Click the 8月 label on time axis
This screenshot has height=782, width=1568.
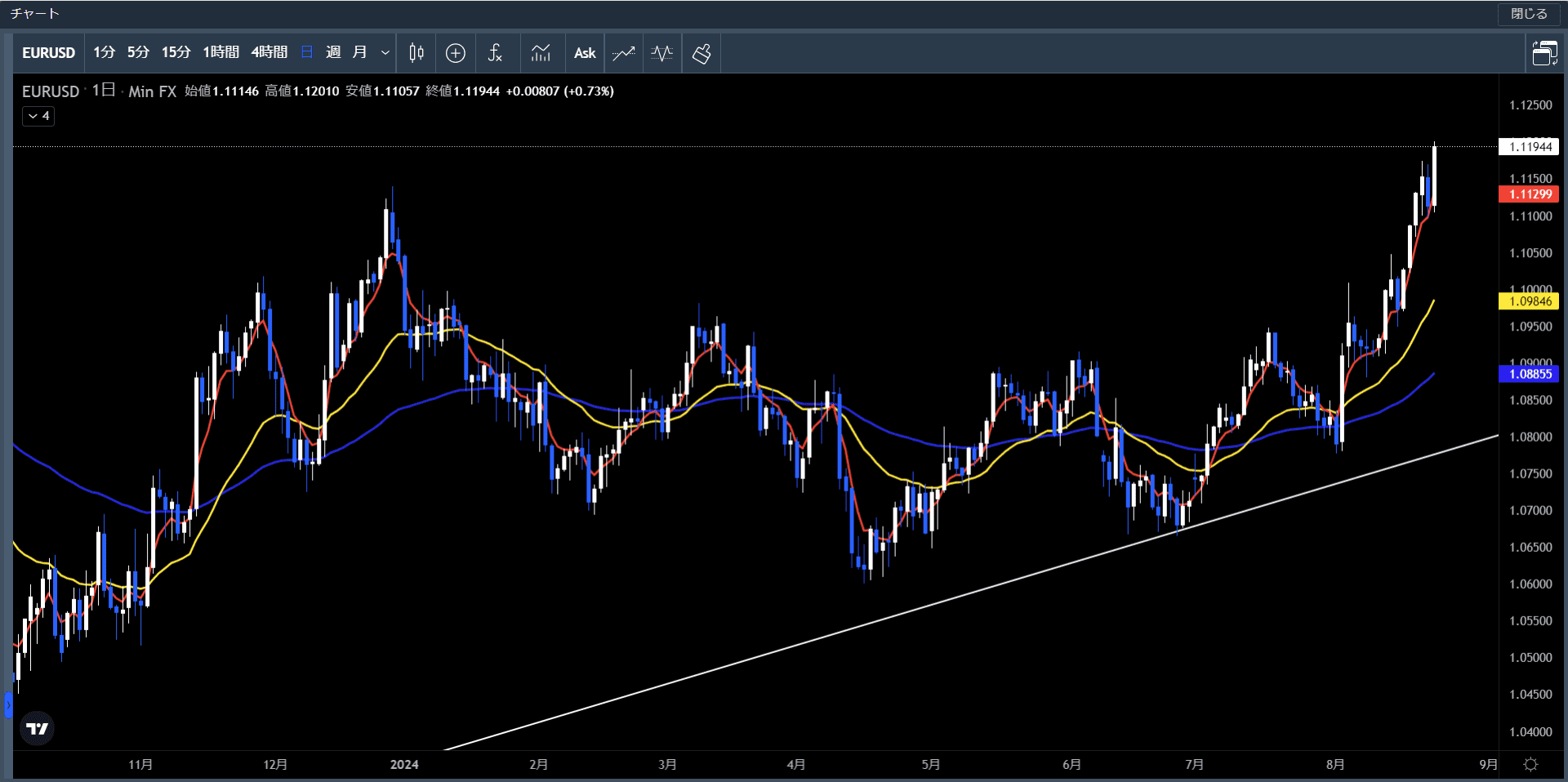[1335, 765]
